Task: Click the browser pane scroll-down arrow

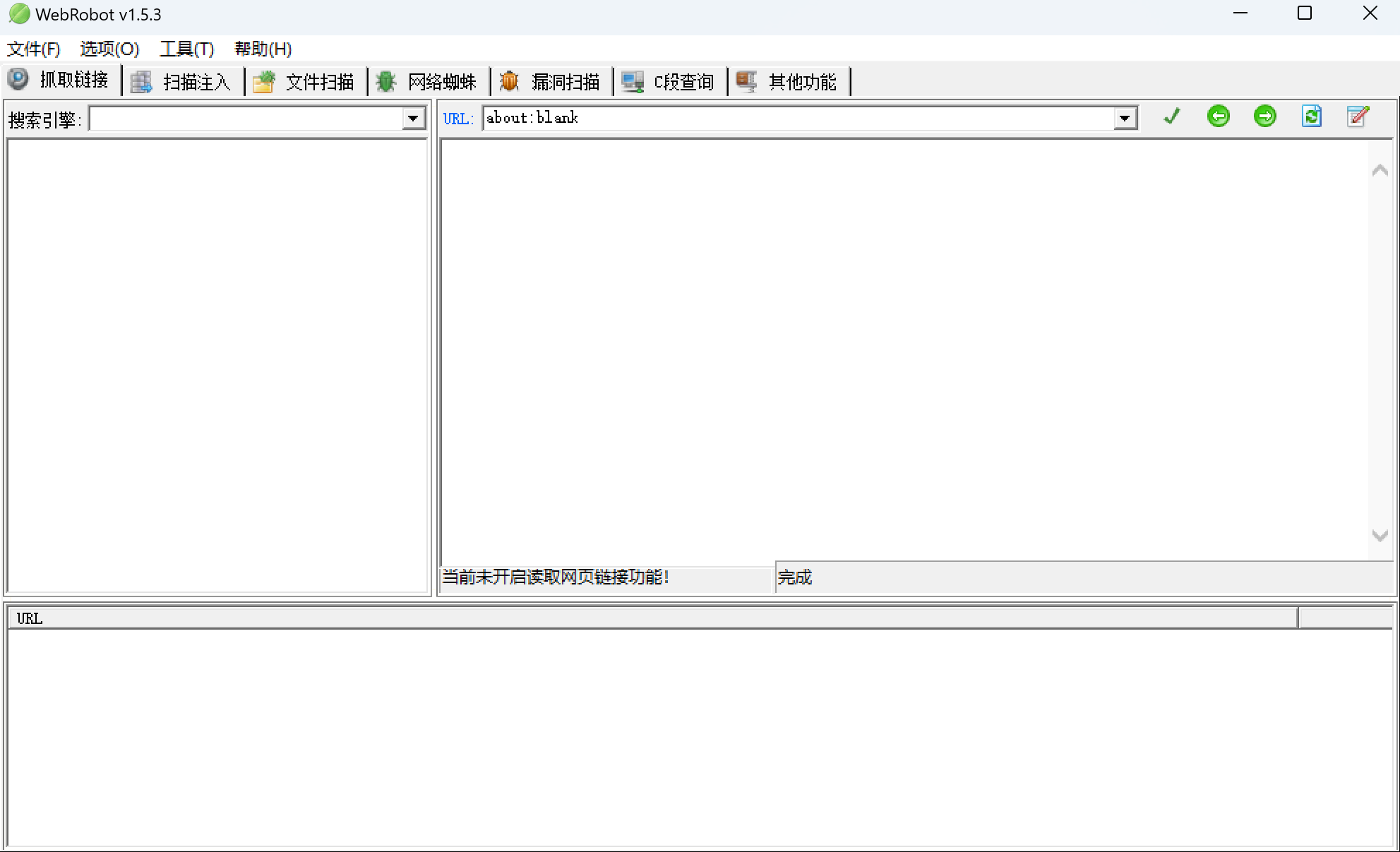Action: coord(1380,536)
